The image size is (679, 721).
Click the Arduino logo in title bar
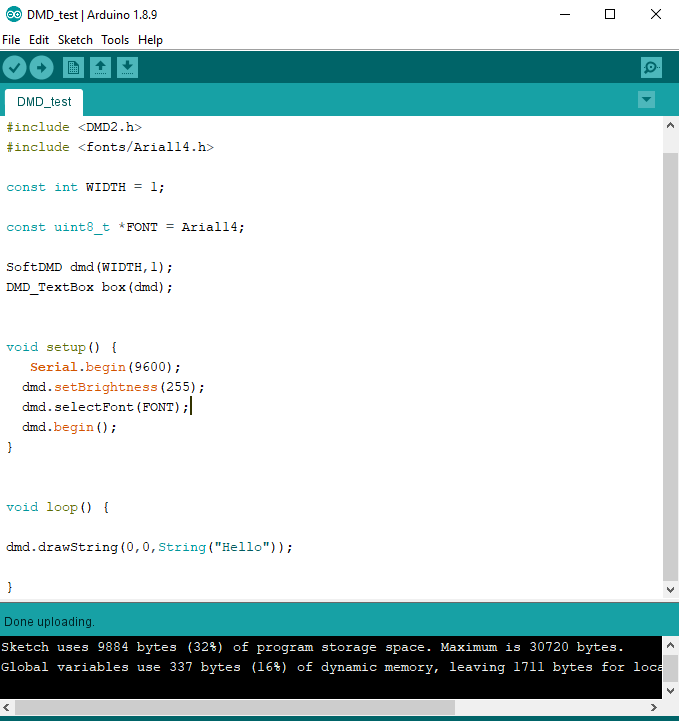tap(12, 15)
